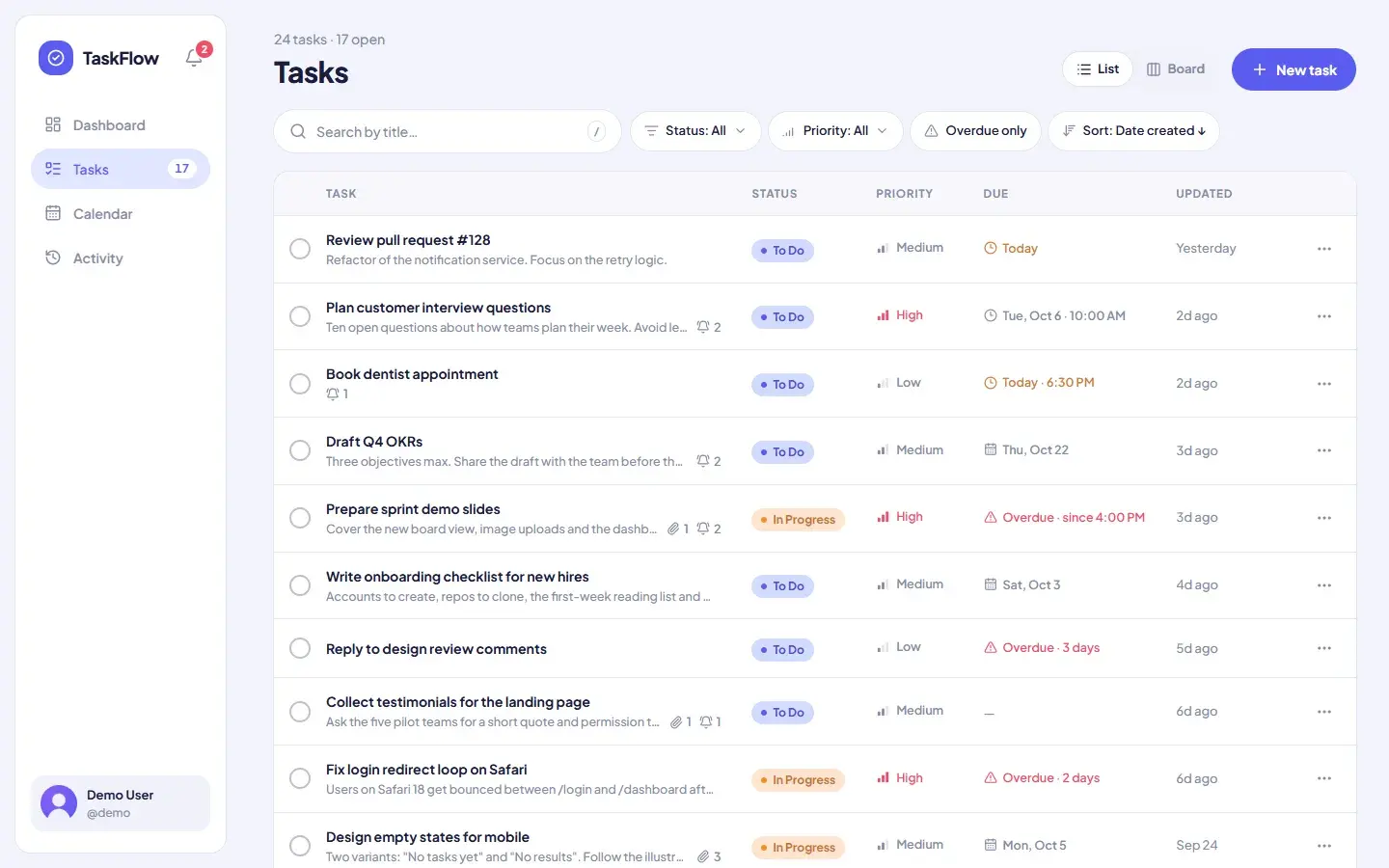Open the Sort: Date created dropdown
1389x868 pixels.
tap(1133, 131)
